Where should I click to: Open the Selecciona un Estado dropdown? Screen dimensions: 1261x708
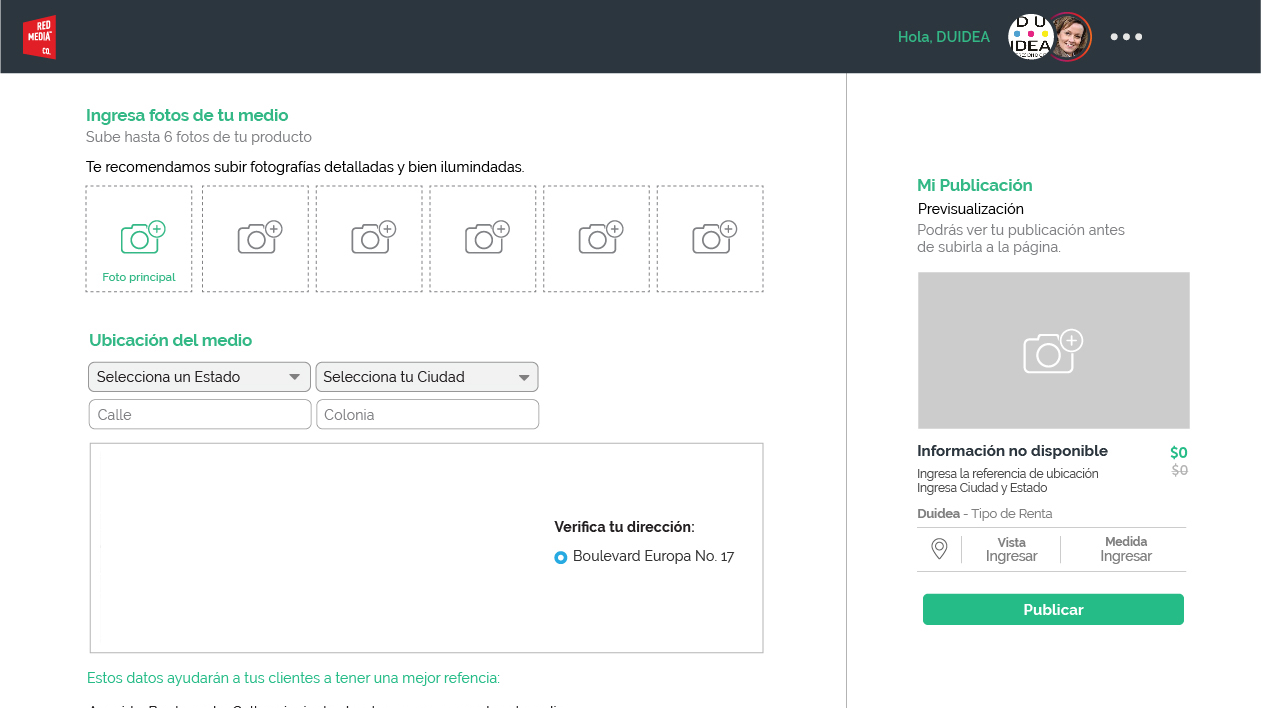coord(200,377)
